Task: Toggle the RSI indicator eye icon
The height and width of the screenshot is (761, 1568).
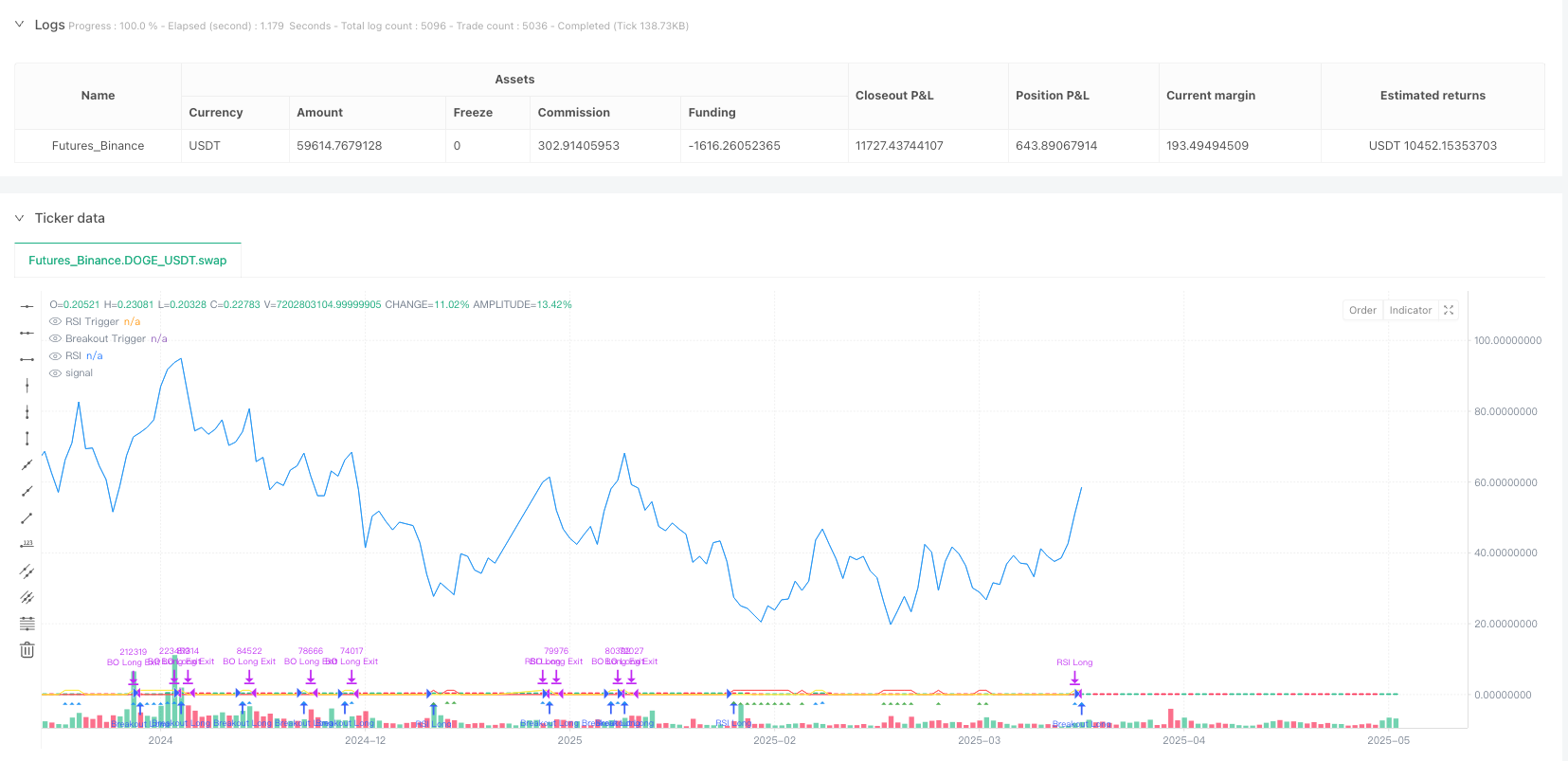Action: click(55, 356)
